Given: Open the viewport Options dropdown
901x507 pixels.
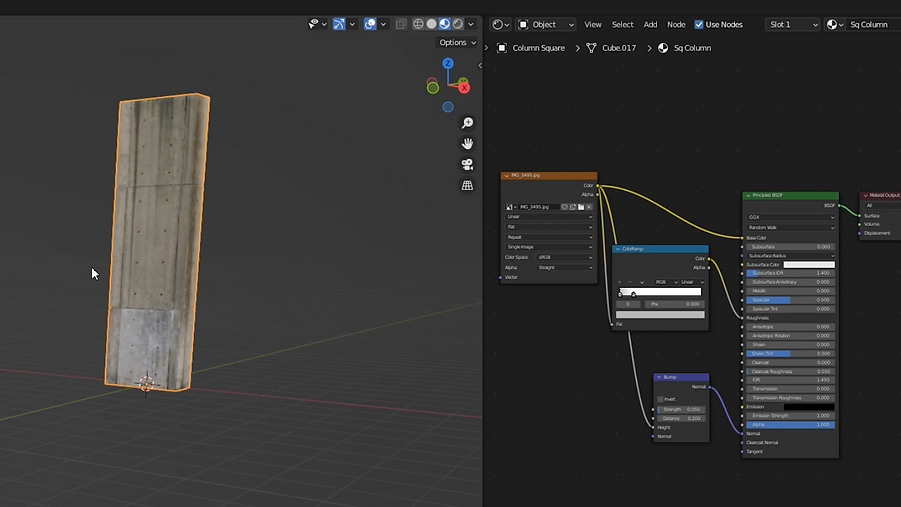Looking at the screenshot, I should (x=457, y=43).
